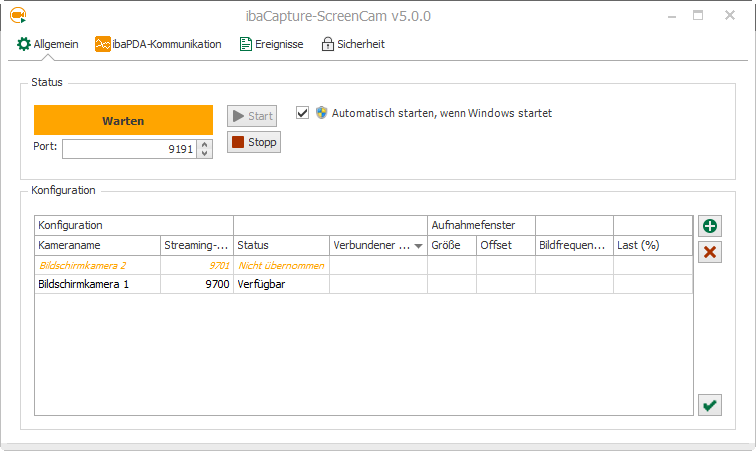Toggle 'Automatisch starten, wenn Windows startet' checkbox
This screenshot has width=756, height=451.
click(x=303, y=113)
